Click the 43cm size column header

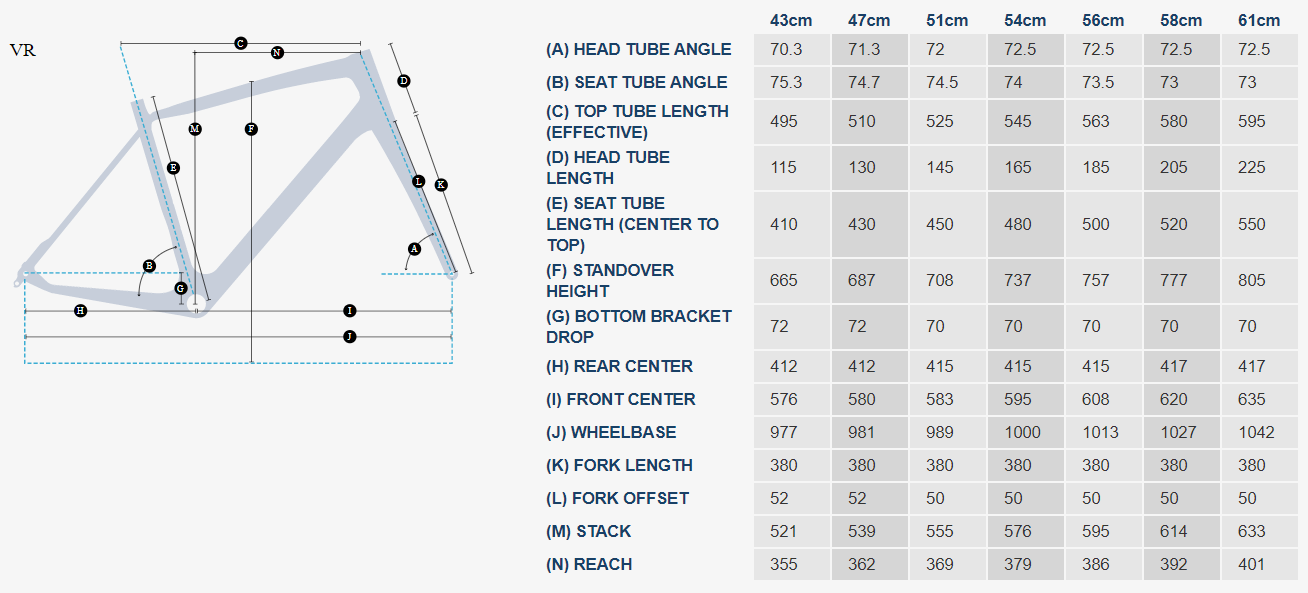click(x=790, y=20)
